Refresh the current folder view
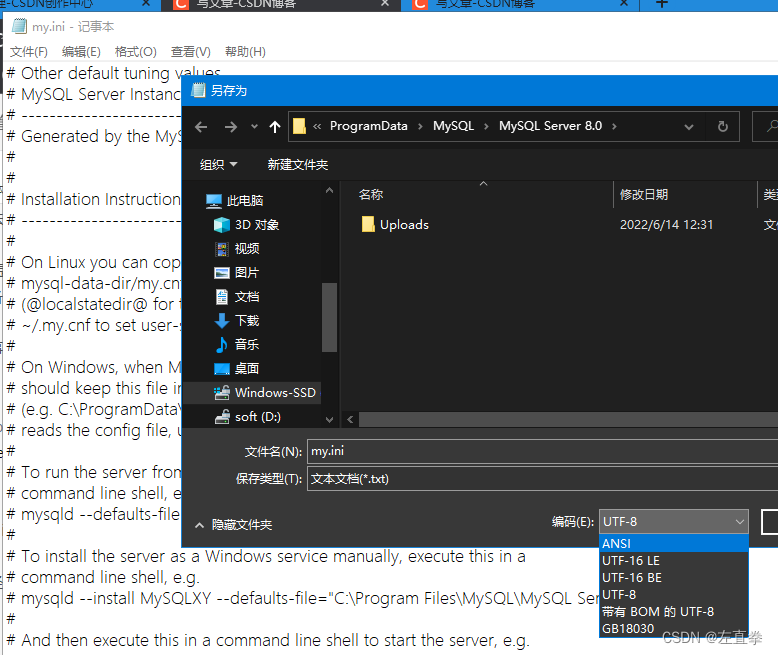778x655 pixels. pyautogui.click(x=723, y=127)
